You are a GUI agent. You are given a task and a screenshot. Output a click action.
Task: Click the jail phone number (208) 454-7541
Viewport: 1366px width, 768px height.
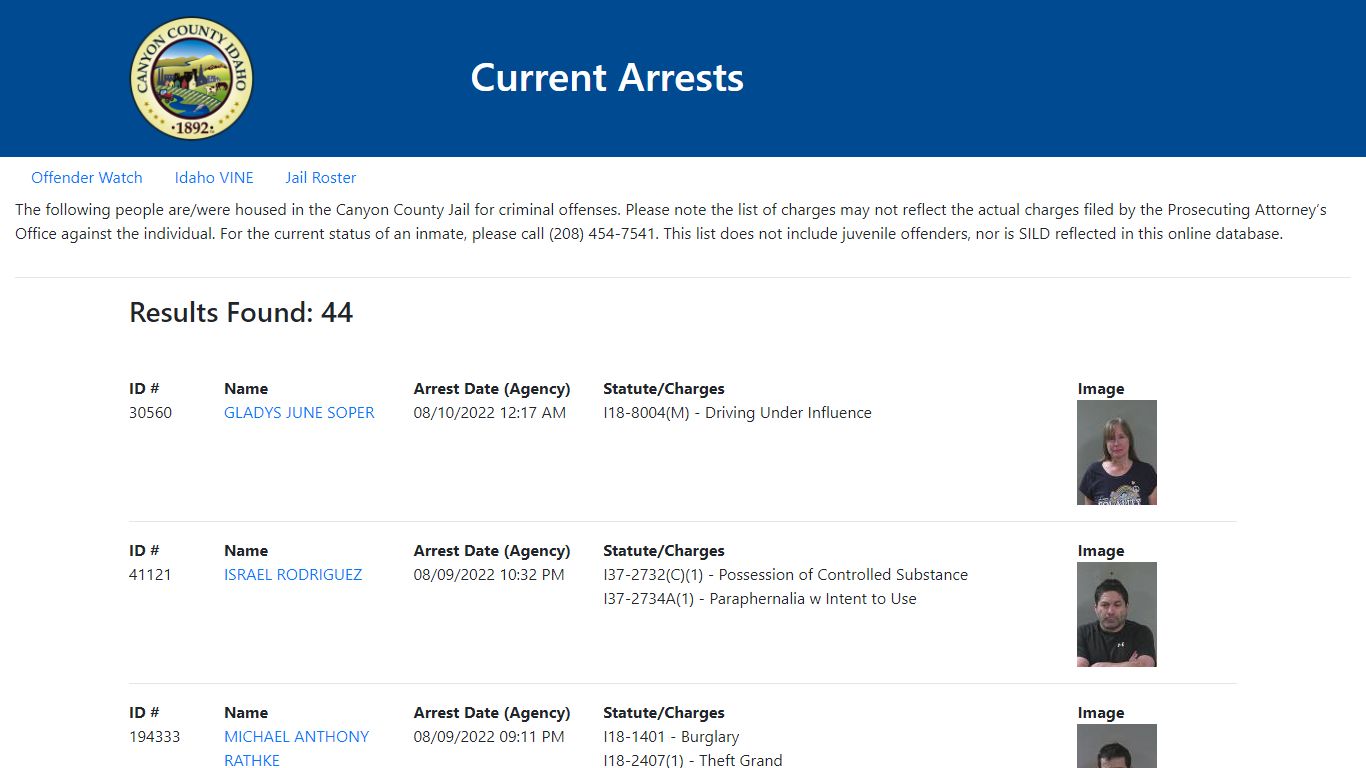click(604, 234)
